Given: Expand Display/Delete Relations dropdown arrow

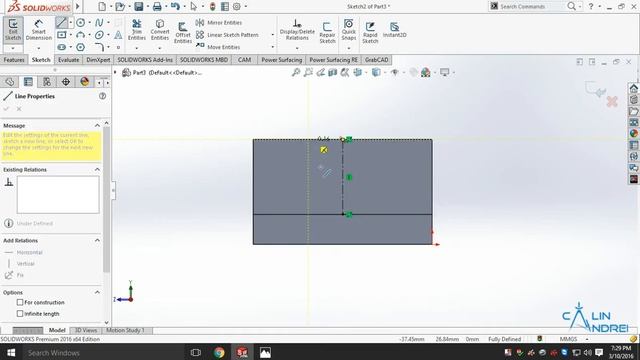Looking at the screenshot, I should pos(297,48).
